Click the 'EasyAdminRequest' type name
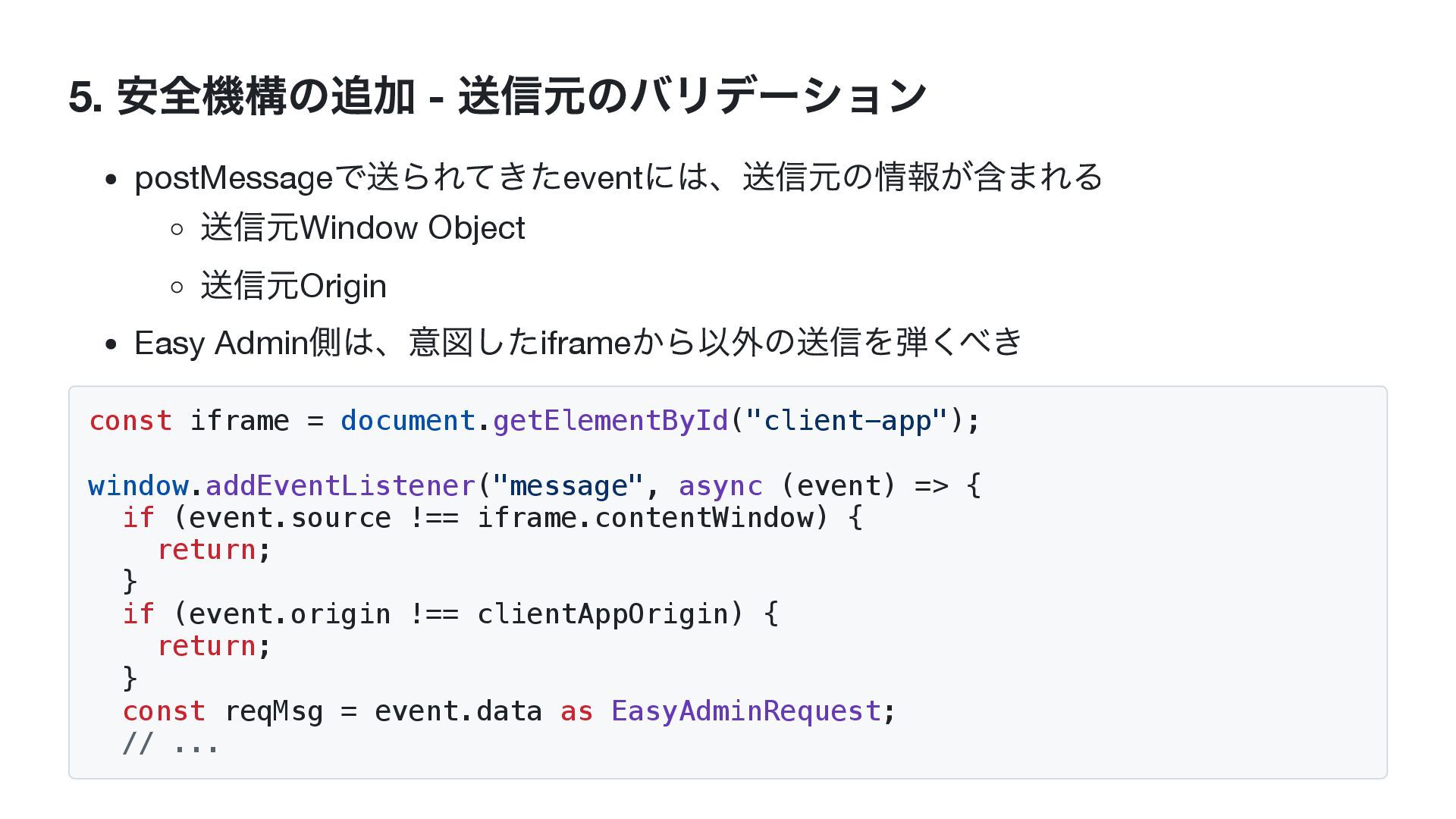The height and width of the screenshot is (819, 1456). (745, 711)
